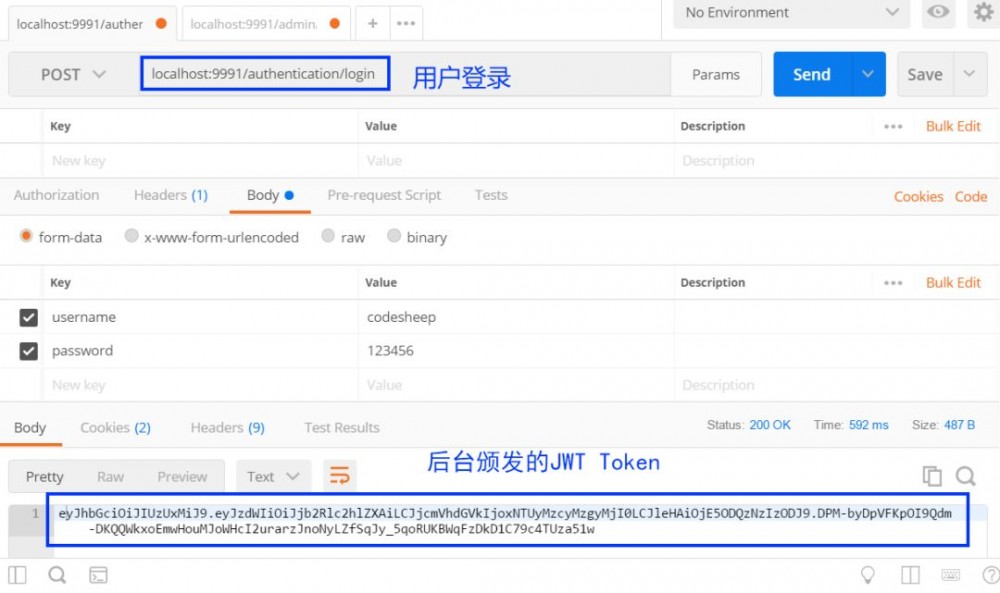Open the Code link for this request
Screen dimensions: 1000x593
coord(970,196)
